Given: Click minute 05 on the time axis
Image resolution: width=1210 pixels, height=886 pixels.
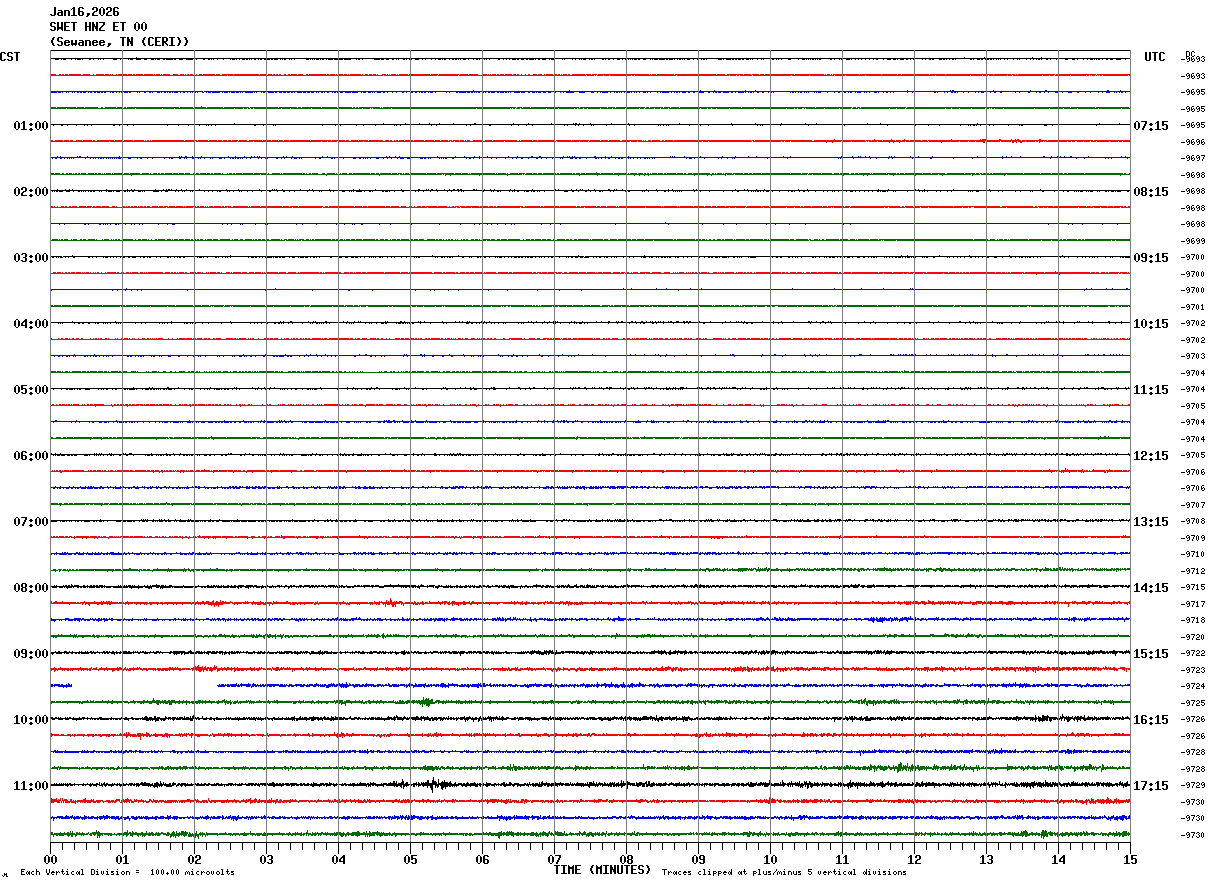Looking at the screenshot, I should click(x=410, y=859).
